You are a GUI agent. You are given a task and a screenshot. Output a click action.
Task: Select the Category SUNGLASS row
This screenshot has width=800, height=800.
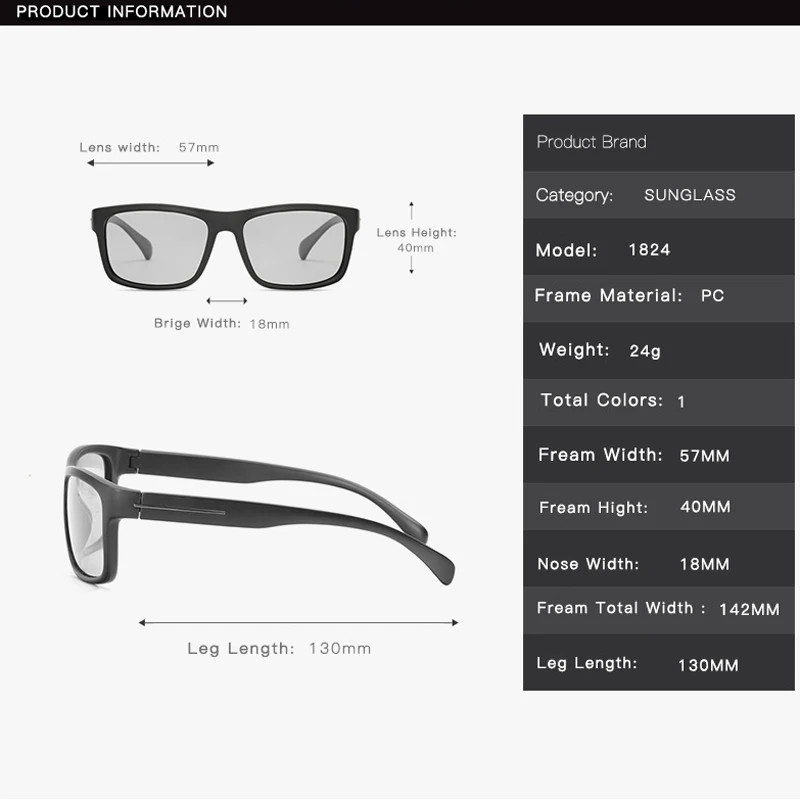click(x=659, y=195)
